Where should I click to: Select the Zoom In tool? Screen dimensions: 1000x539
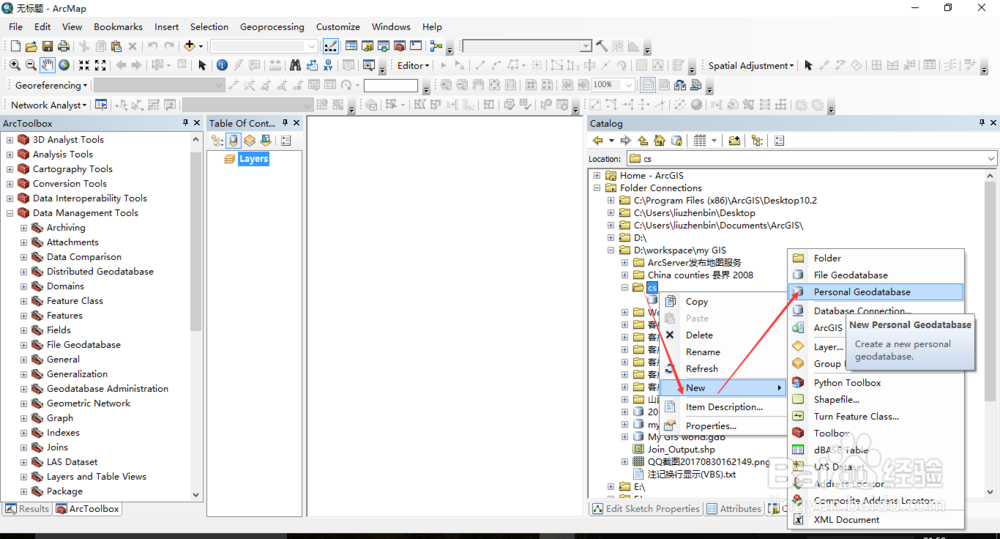[x=14, y=65]
